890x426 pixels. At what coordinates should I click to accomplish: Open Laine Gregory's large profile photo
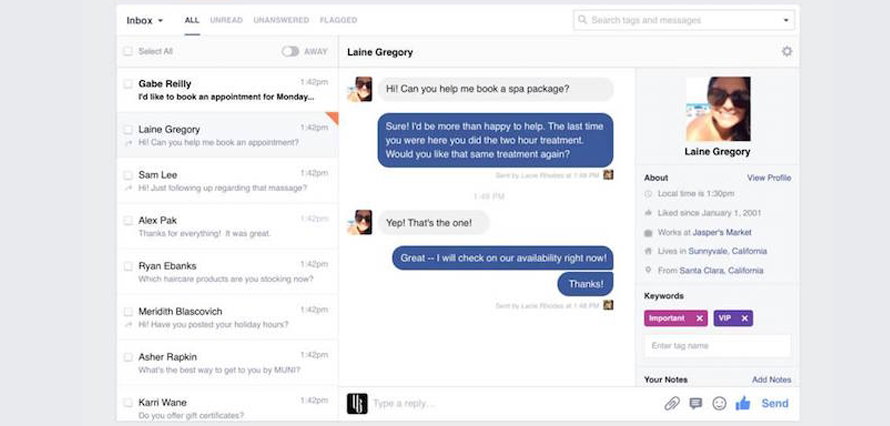click(717, 109)
